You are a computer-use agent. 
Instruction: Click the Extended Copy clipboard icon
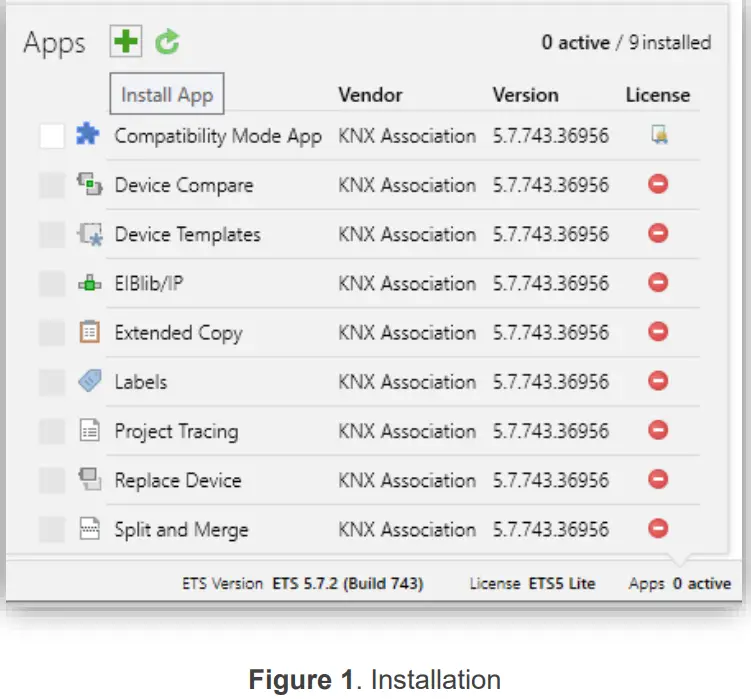(90, 332)
